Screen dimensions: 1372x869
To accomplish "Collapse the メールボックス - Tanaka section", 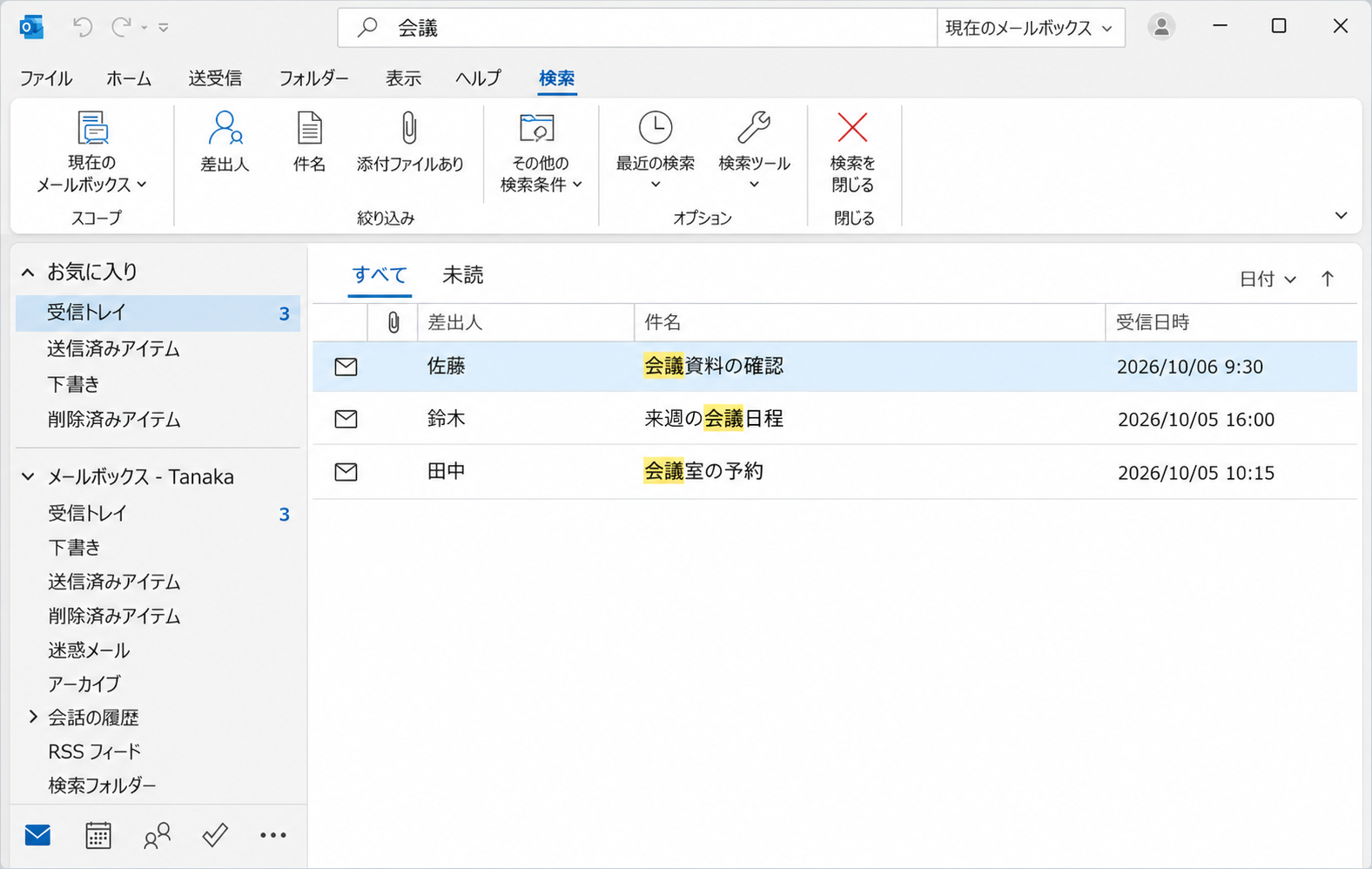I will click(28, 476).
